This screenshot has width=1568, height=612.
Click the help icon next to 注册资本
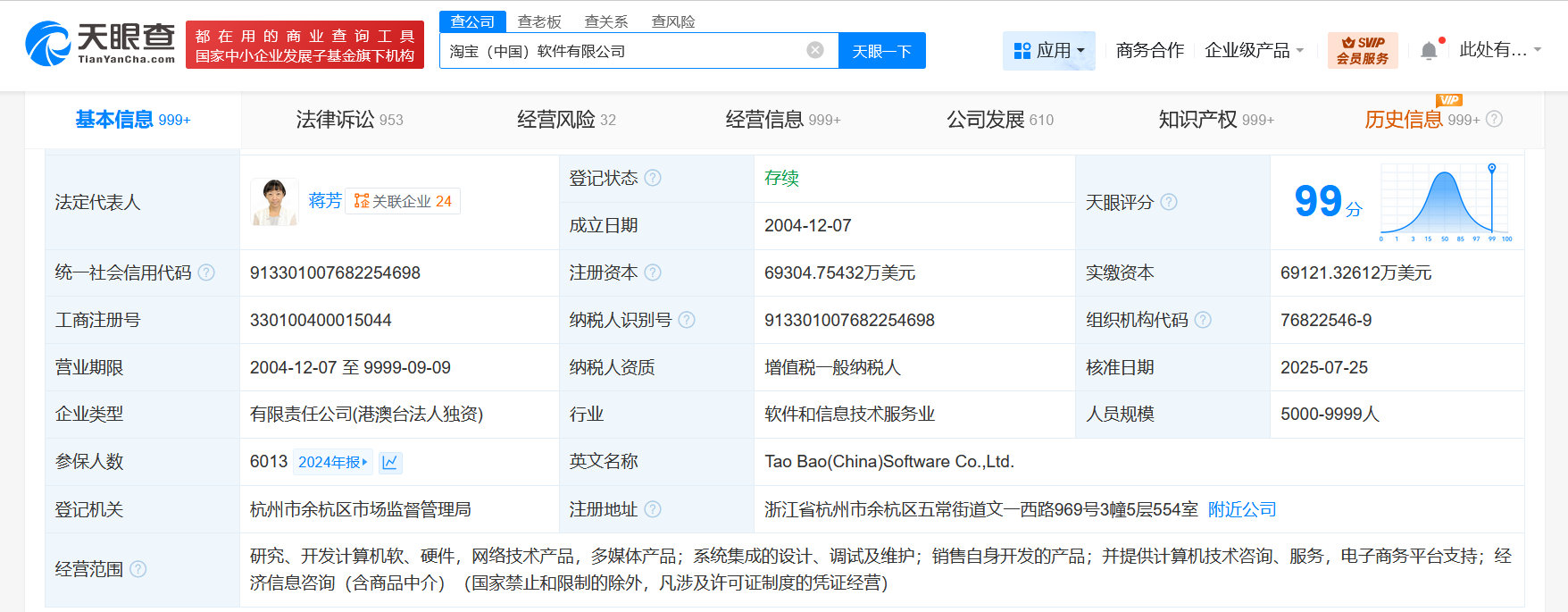coord(653,272)
